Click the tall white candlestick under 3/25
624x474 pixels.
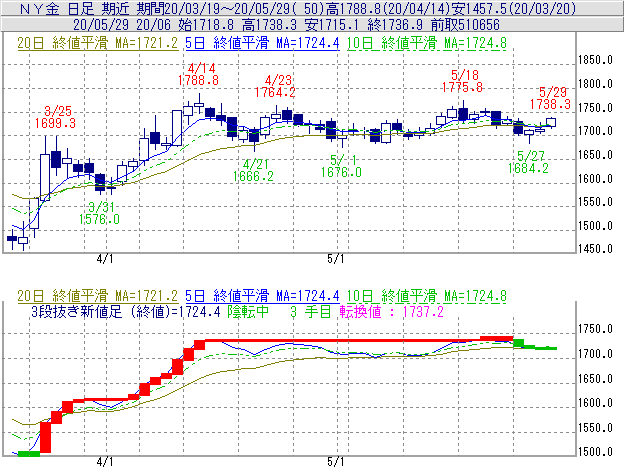pyautogui.click(x=45, y=177)
